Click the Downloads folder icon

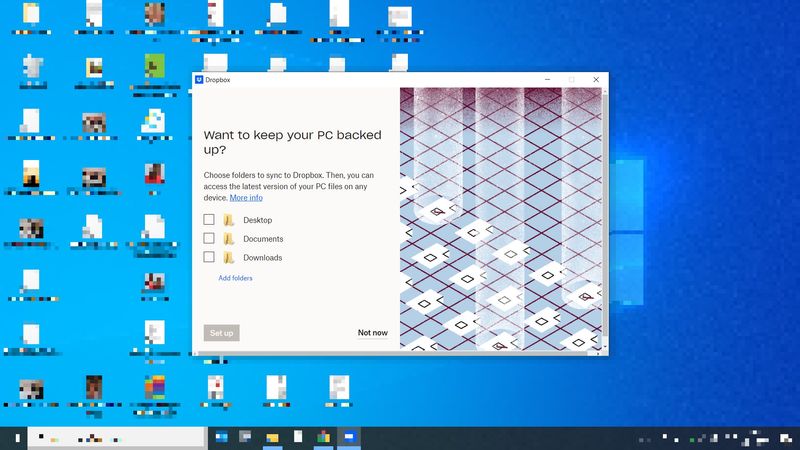point(229,258)
